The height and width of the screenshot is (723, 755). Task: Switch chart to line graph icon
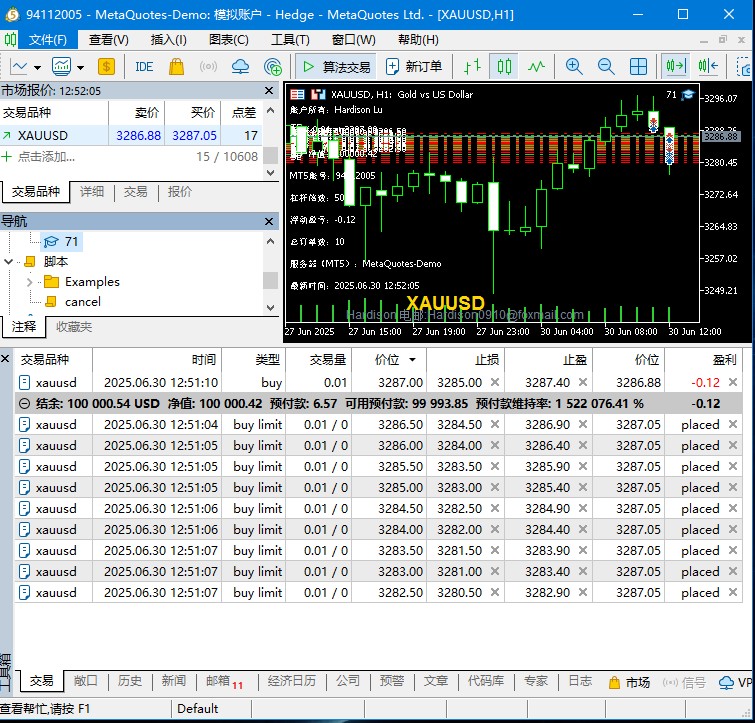pyautogui.click(x=536, y=66)
